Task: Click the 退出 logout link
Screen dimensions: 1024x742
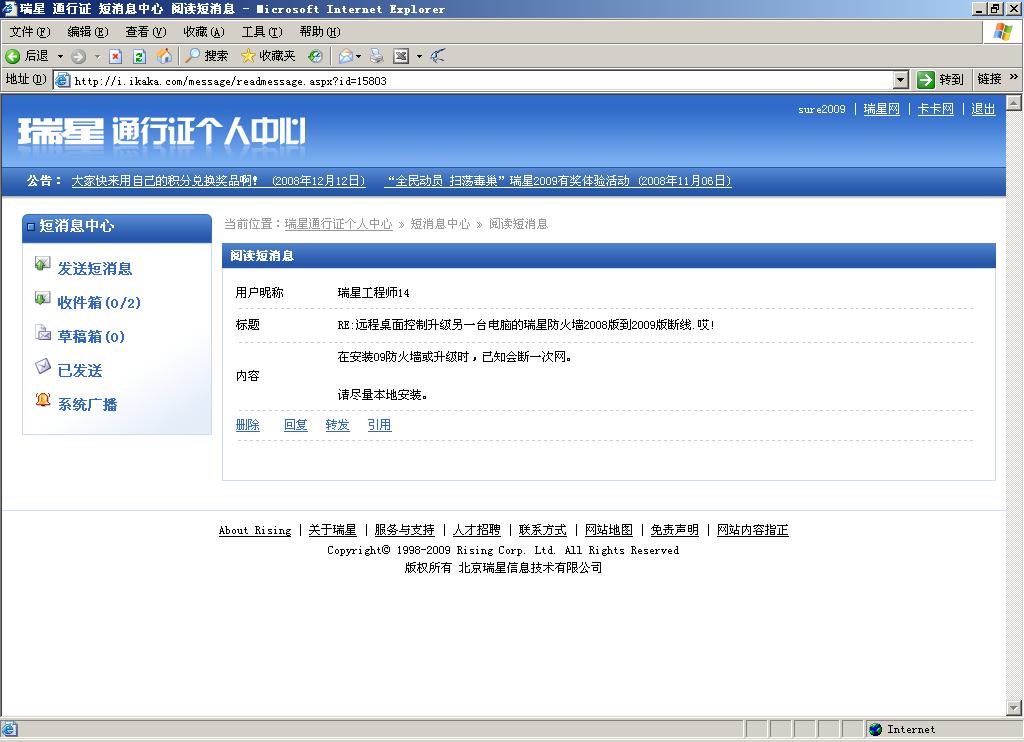Action: 984,109
